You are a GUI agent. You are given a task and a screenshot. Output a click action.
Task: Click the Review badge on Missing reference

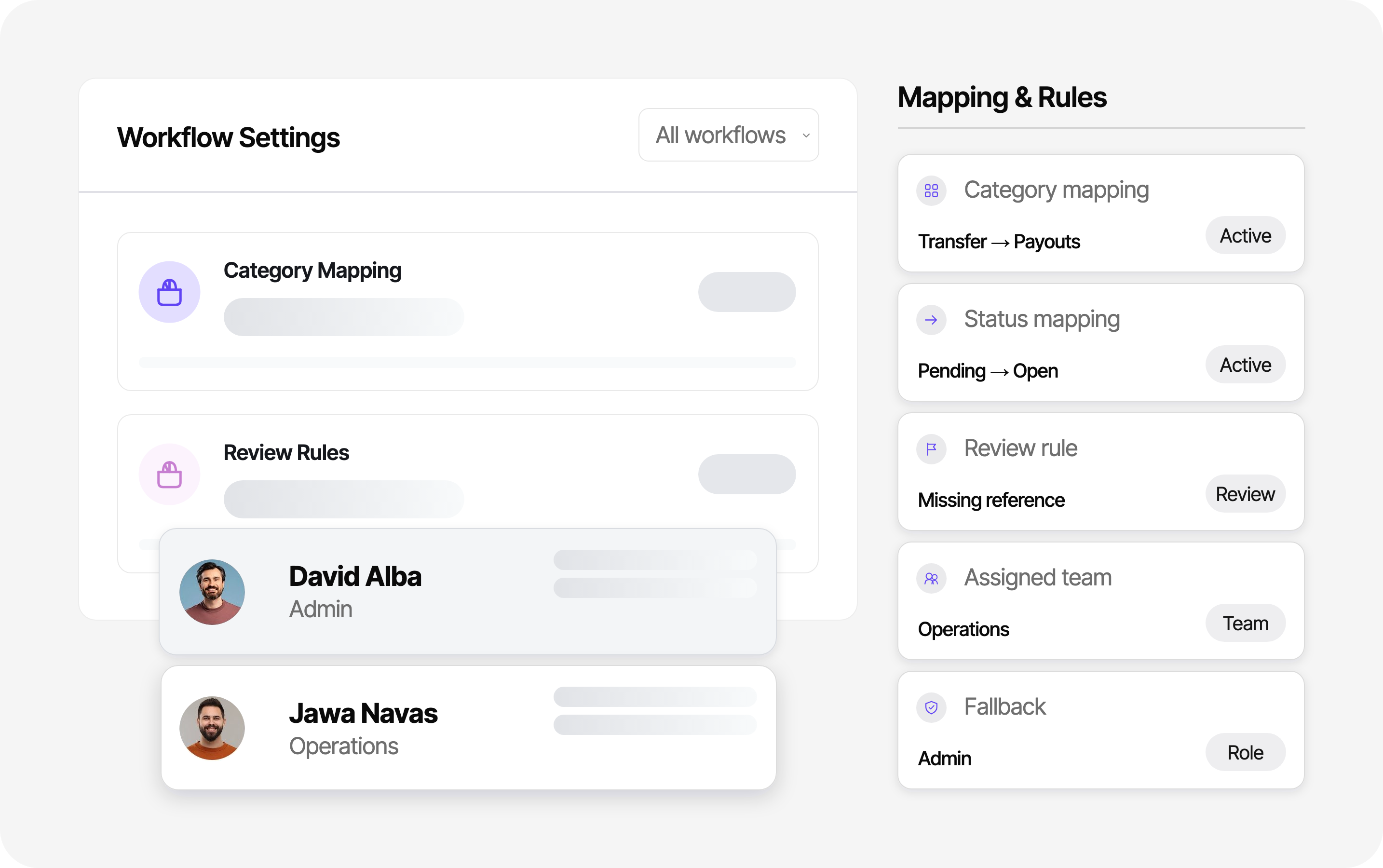1245,494
